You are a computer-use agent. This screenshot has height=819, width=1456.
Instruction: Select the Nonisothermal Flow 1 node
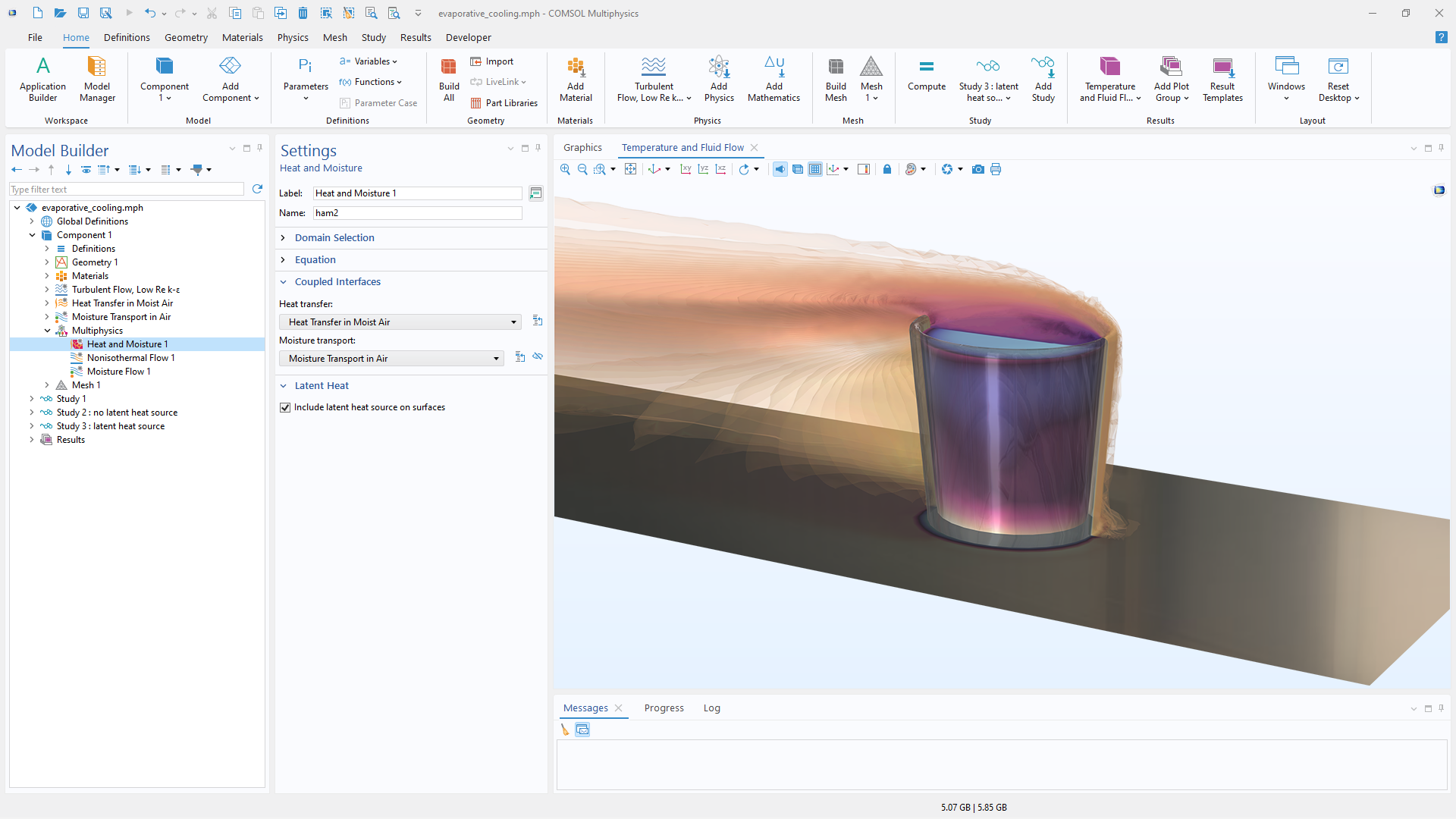point(130,358)
